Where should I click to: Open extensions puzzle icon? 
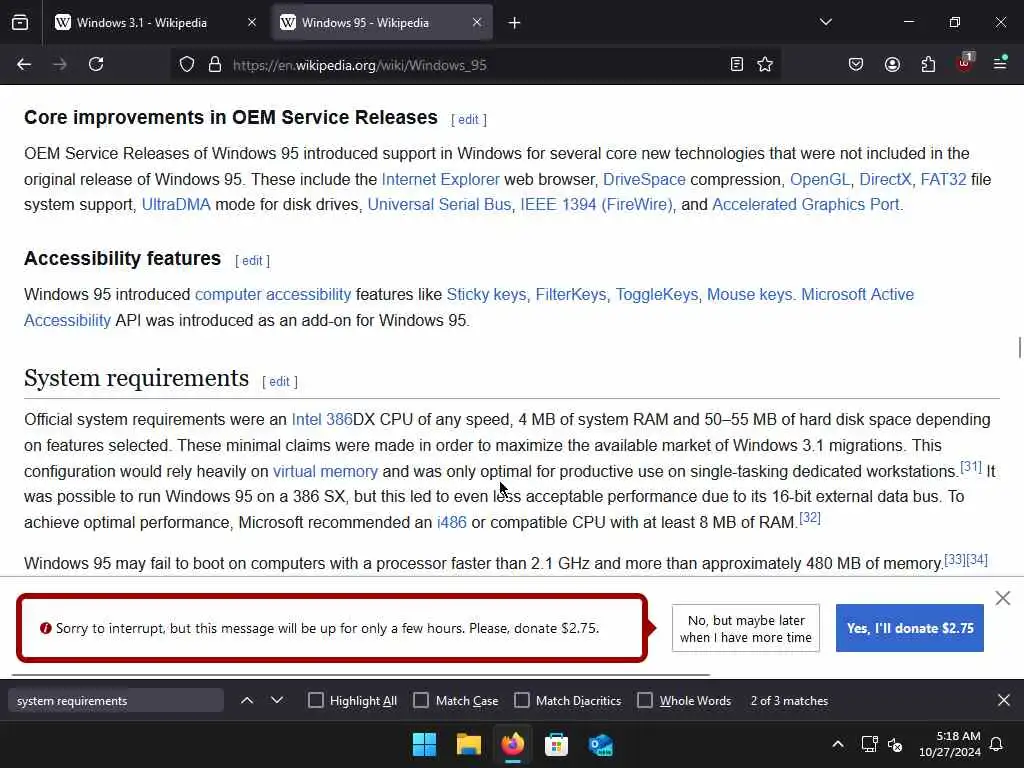928,64
